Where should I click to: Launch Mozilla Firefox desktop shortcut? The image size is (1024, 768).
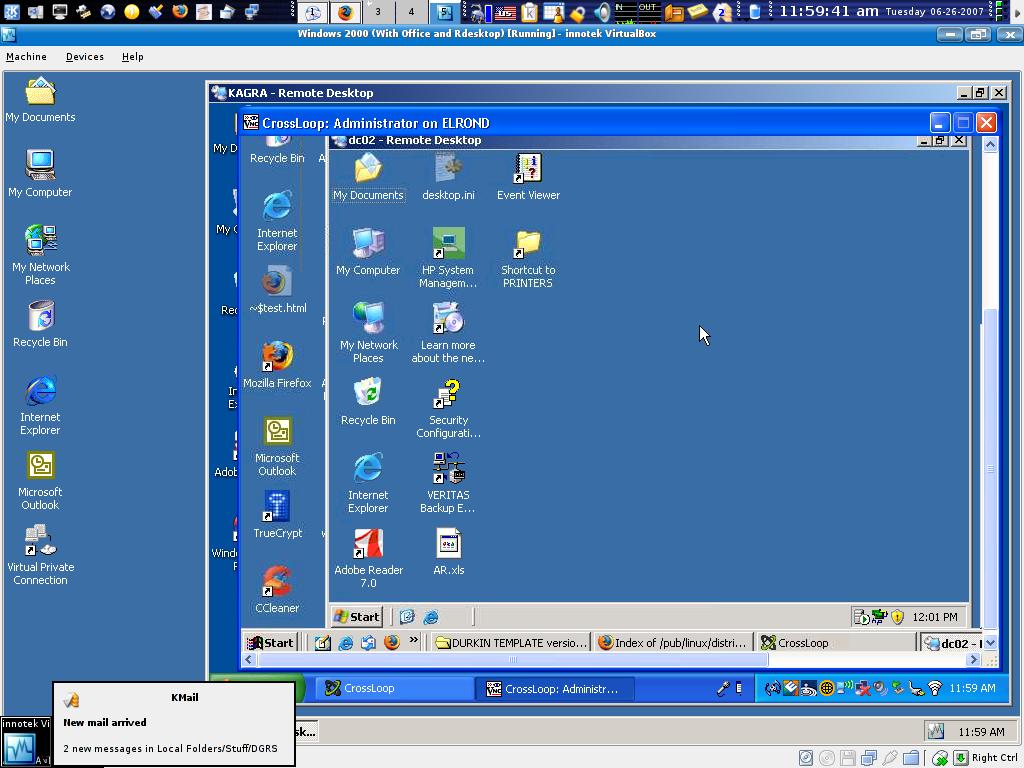(277, 357)
